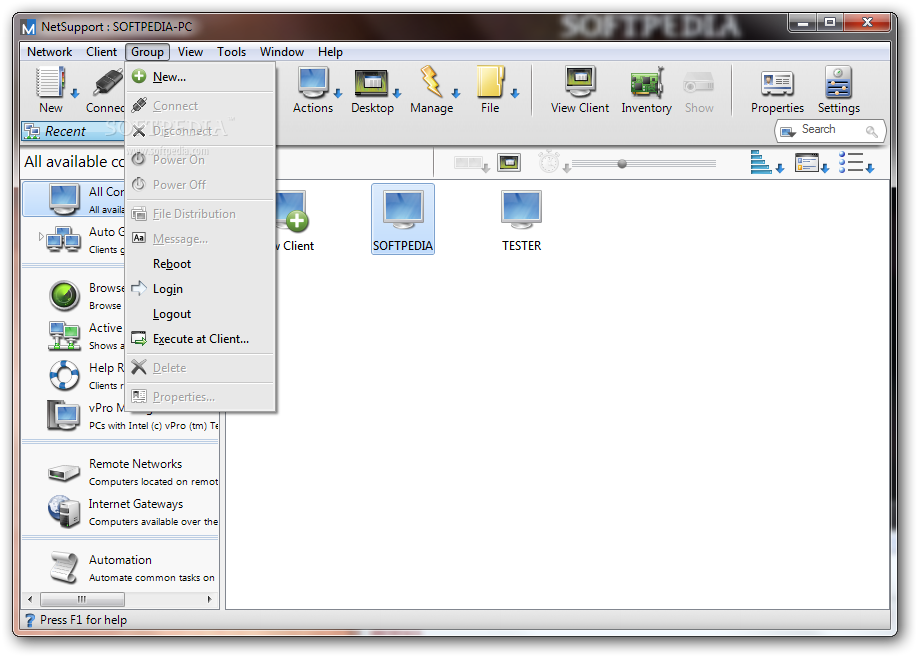Click in the Search input field

(x=830, y=131)
